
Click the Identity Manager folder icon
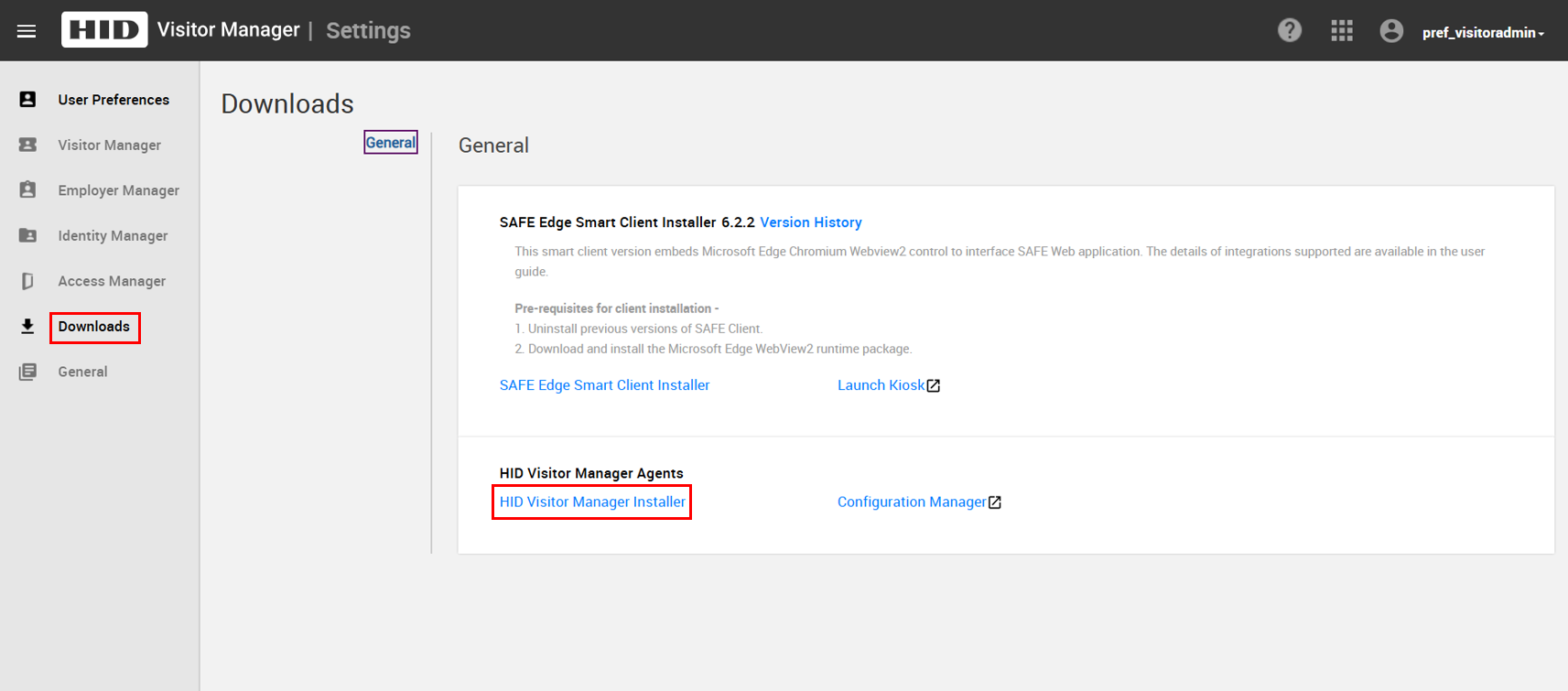[x=28, y=235]
